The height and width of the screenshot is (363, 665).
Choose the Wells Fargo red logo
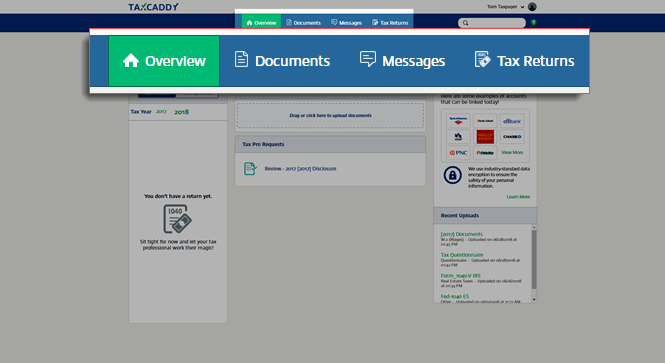point(485,137)
